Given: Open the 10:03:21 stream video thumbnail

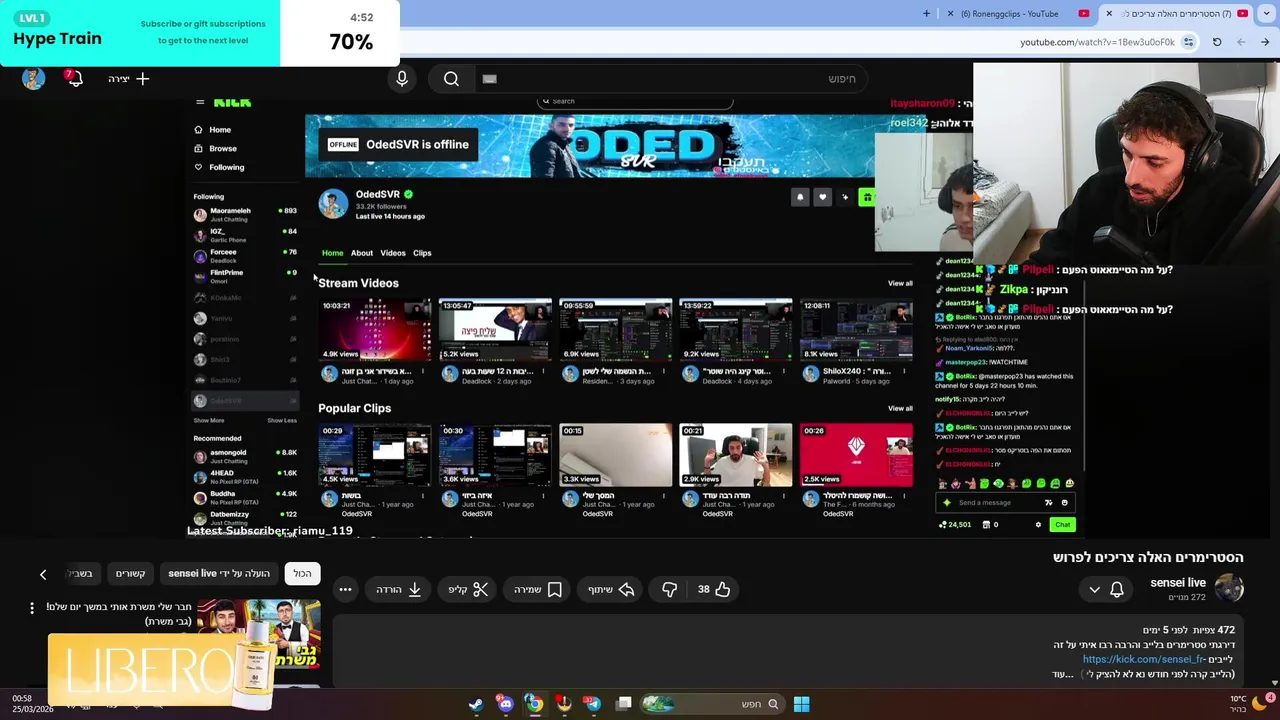Looking at the screenshot, I should [374, 330].
